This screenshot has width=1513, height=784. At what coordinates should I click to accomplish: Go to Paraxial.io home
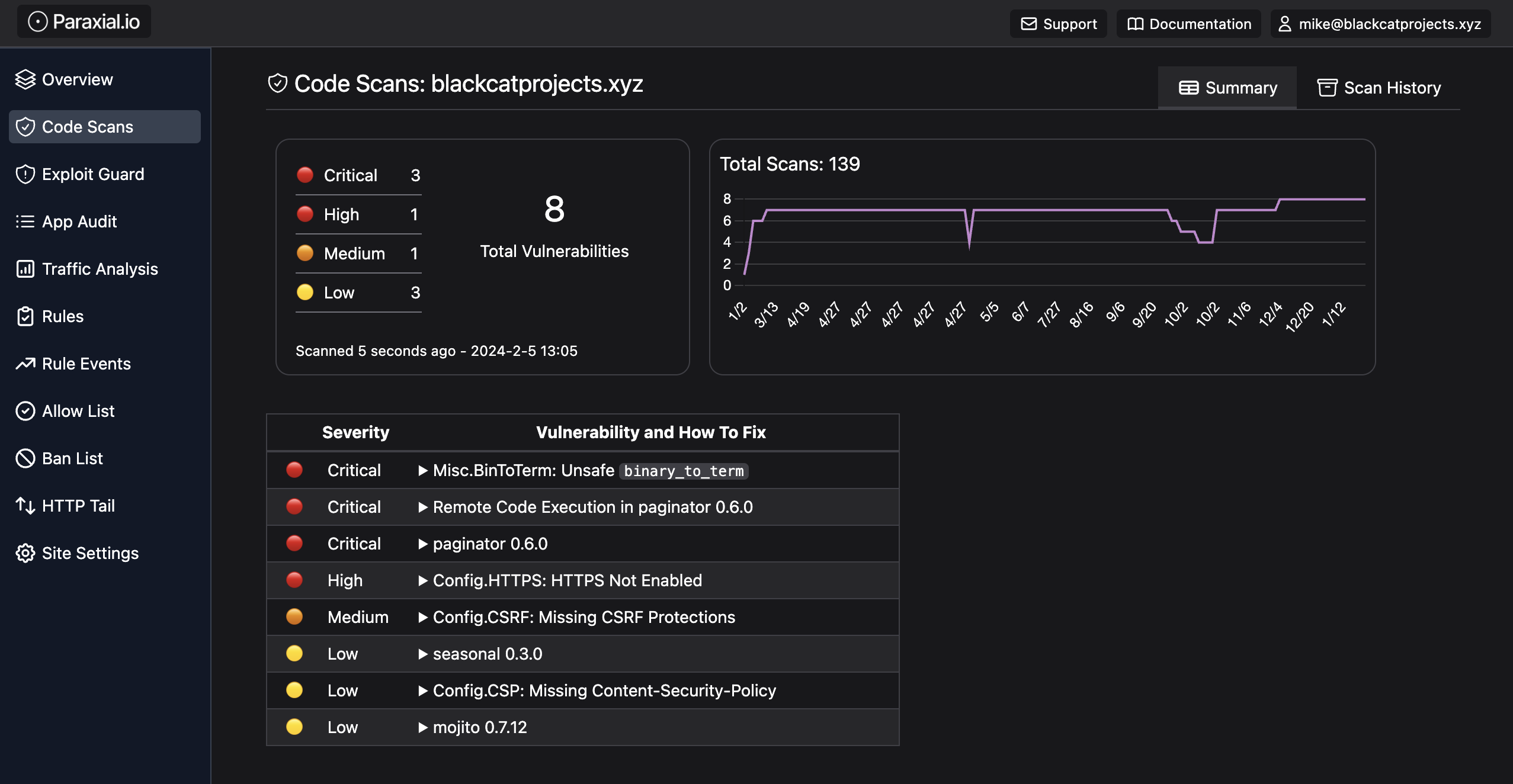84,22
